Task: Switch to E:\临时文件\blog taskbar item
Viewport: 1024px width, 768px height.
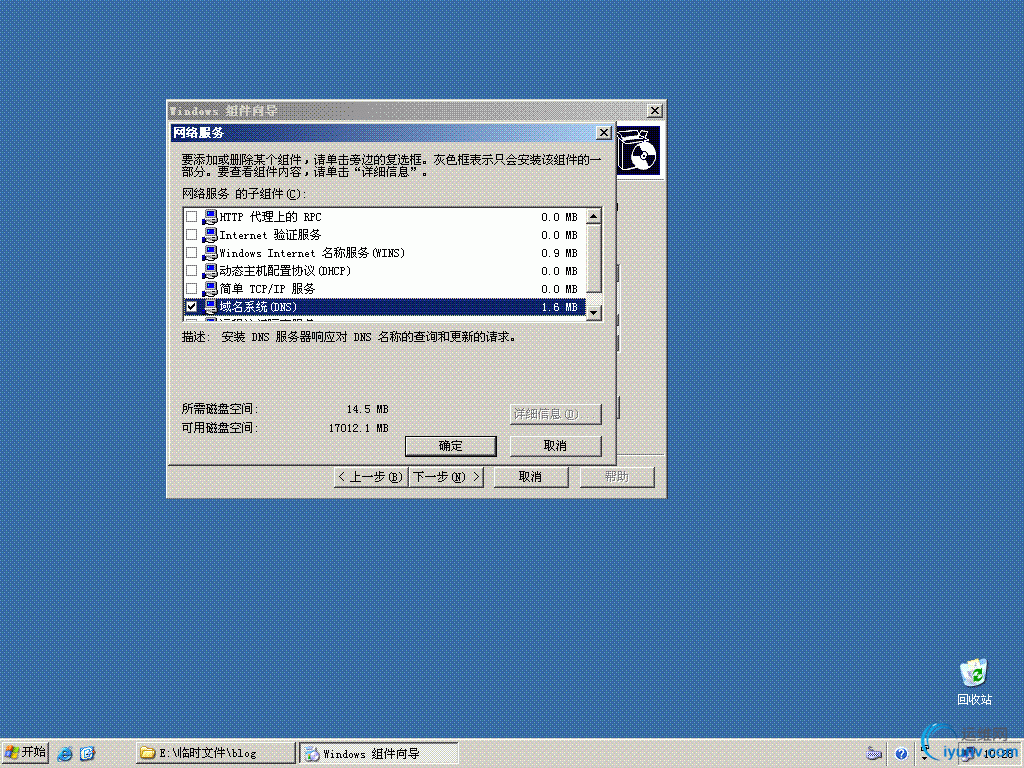Action: tap(216, 753)
